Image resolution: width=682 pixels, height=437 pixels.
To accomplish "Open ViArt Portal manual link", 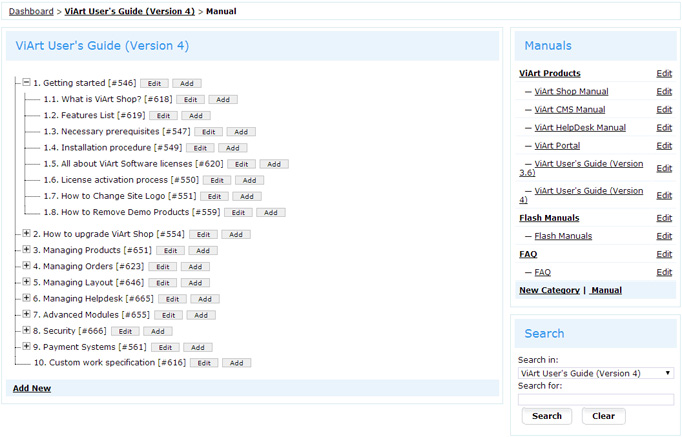I will tap(557, 146).
